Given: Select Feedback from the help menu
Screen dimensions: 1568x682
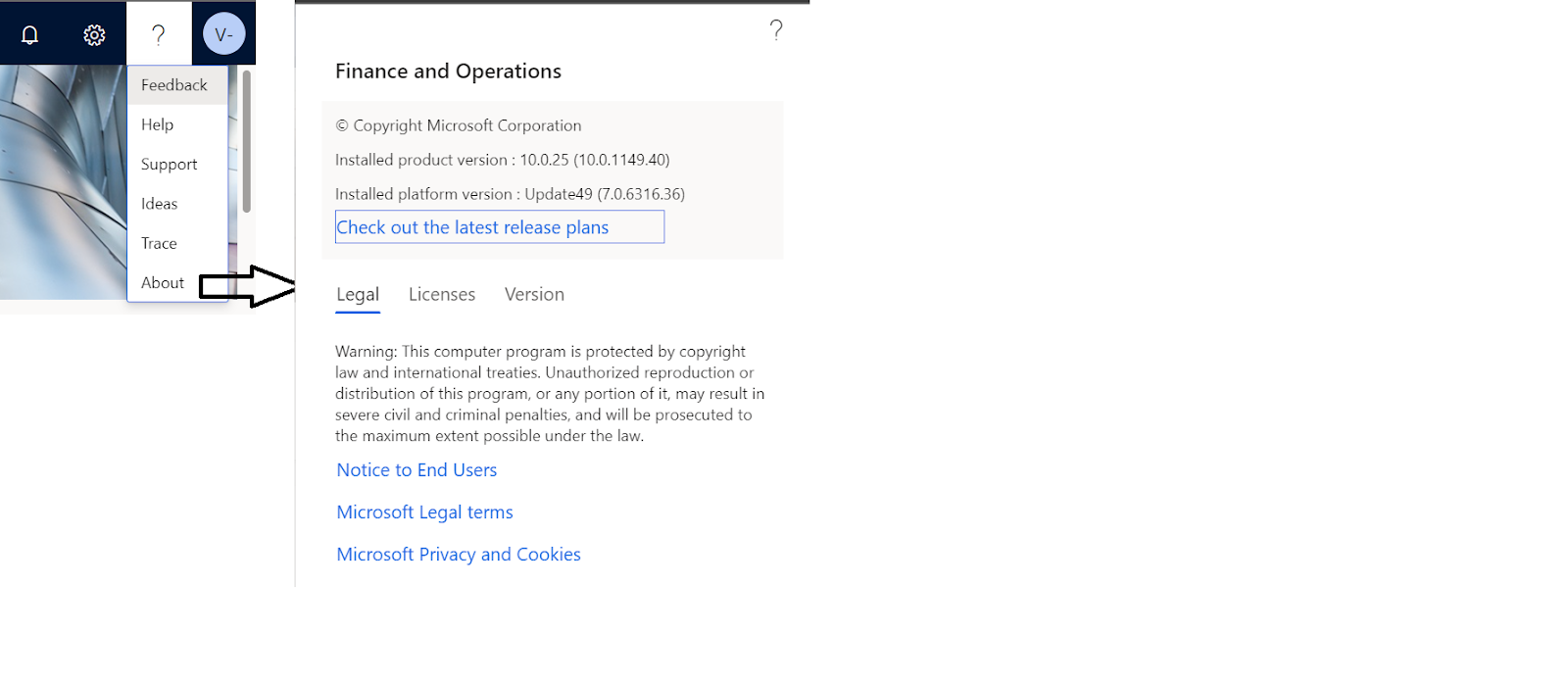Looking at the screenshot, I should pyautogui.click(x=177, y=85).
